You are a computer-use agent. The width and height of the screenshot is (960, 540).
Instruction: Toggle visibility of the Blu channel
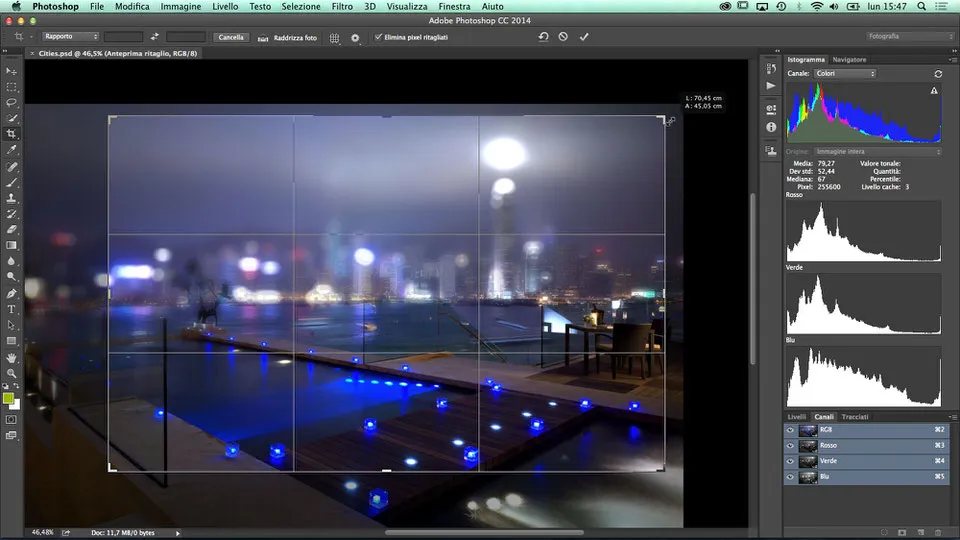(x=790, y=477)
